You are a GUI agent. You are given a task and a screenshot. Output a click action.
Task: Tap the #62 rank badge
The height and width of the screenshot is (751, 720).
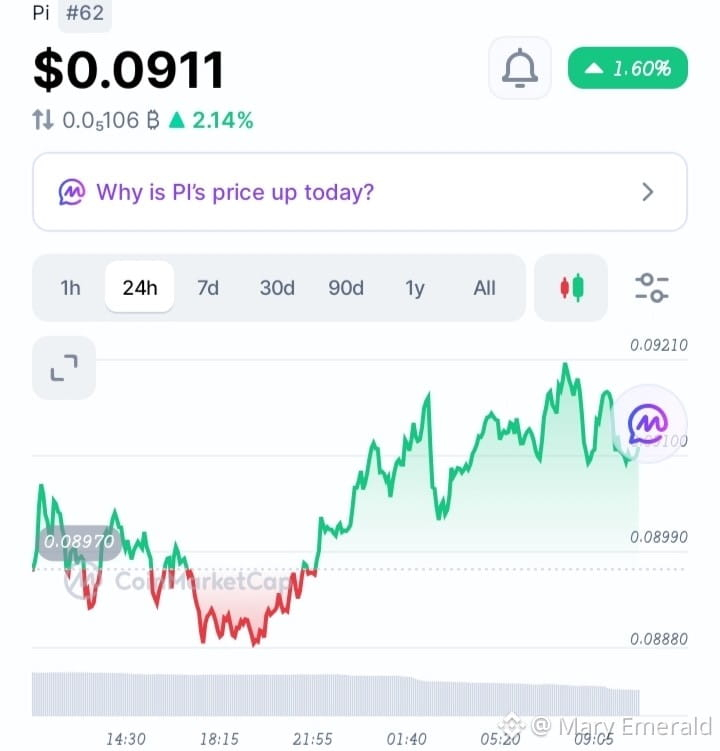pyautogui.click(x=85, y=13)
